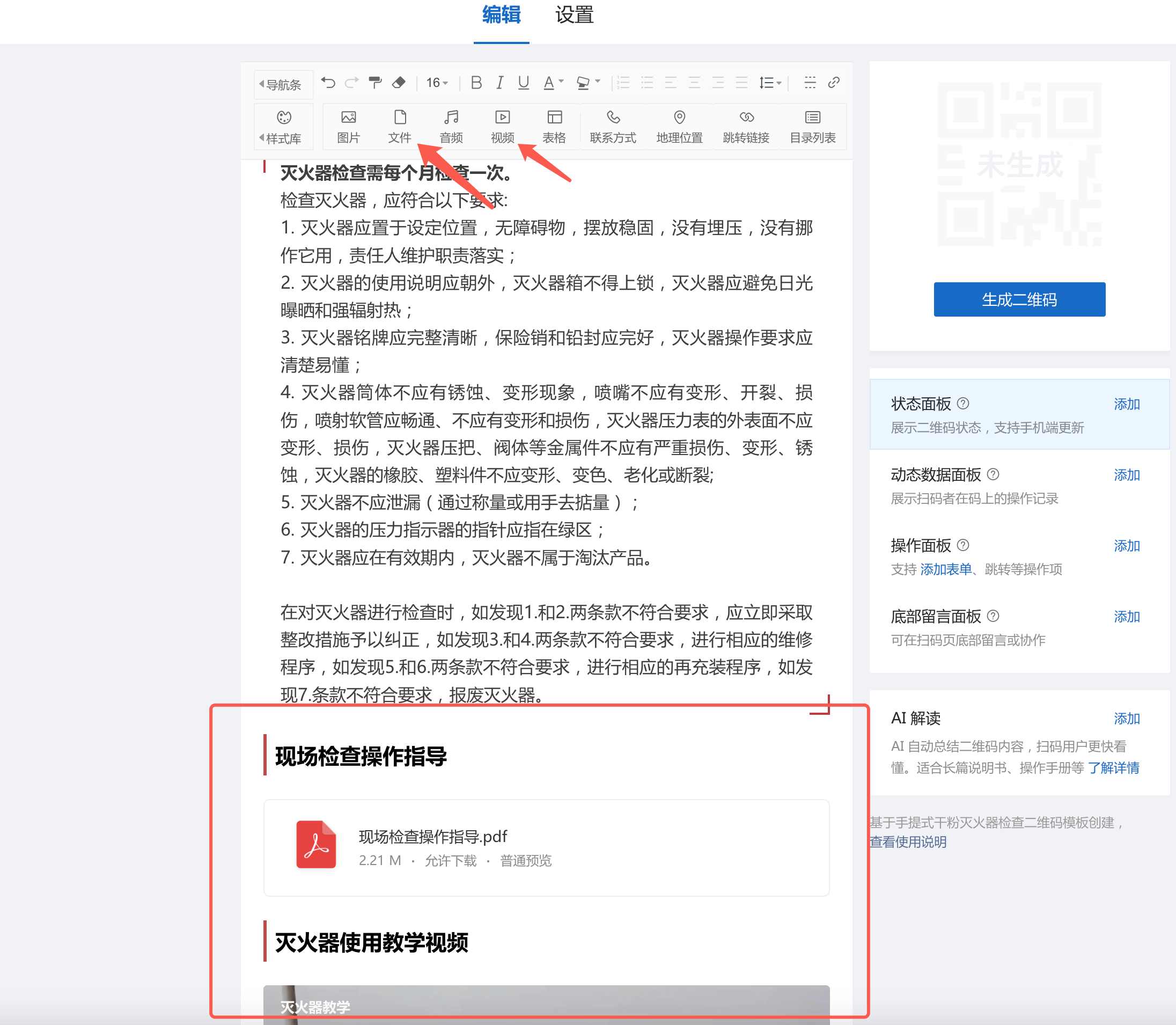Switch to the 设置 tab
This screenshot has height=1025, width=1176.
[x=575, y=15]
